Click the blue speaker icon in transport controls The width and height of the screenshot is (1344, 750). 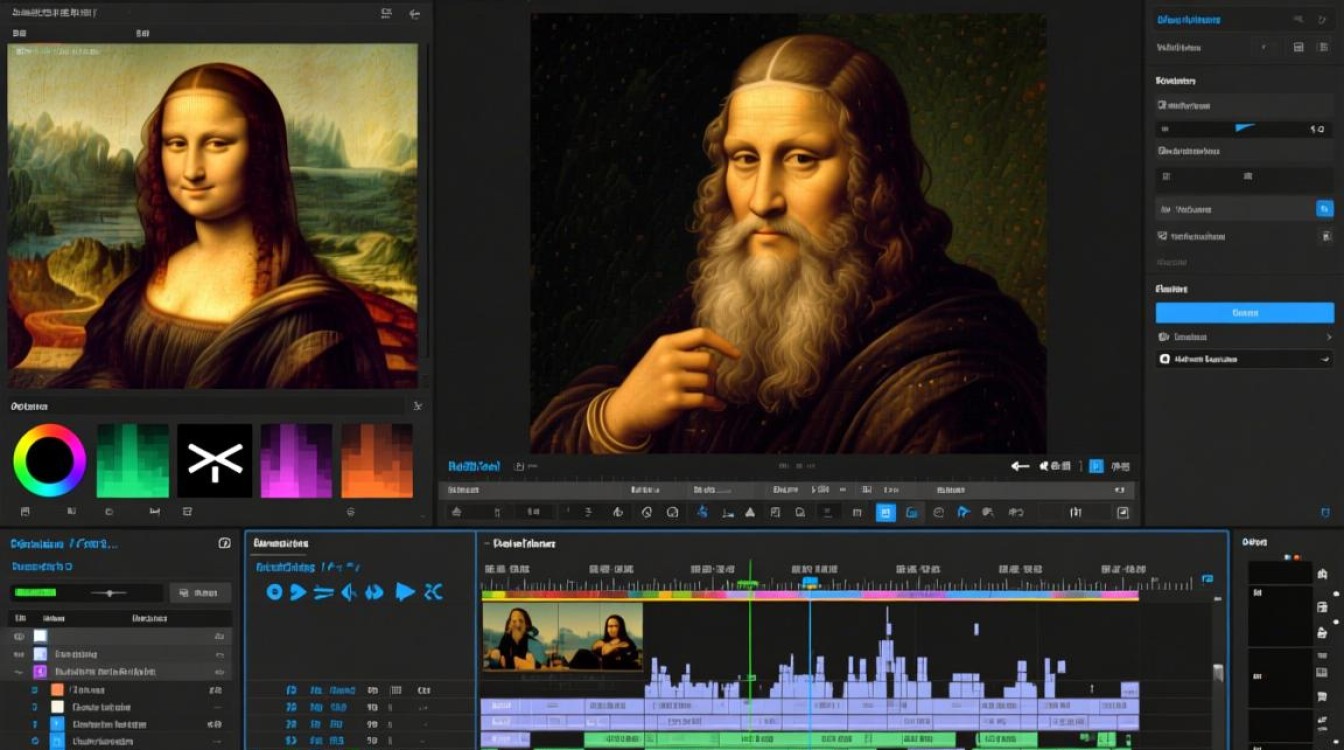pyautogui.click(x=349, y=592)
